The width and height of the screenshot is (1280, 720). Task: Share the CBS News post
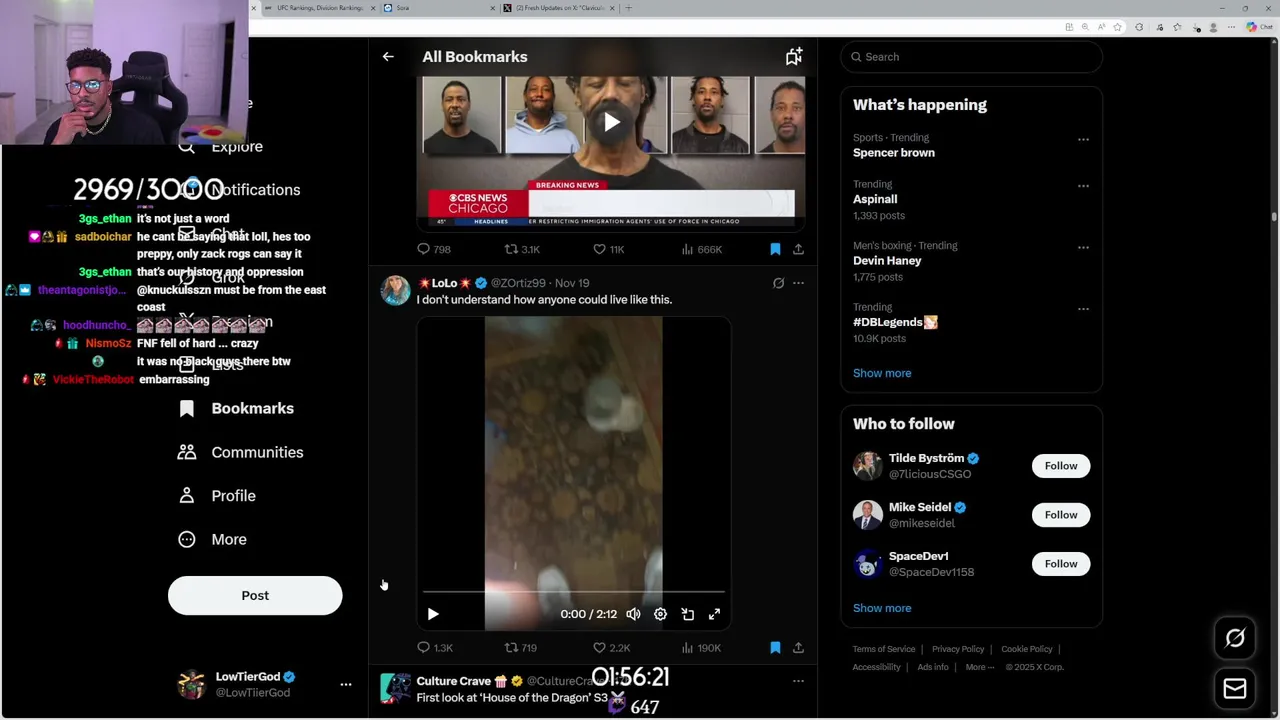pyautogui.click(x=798, y=249)
